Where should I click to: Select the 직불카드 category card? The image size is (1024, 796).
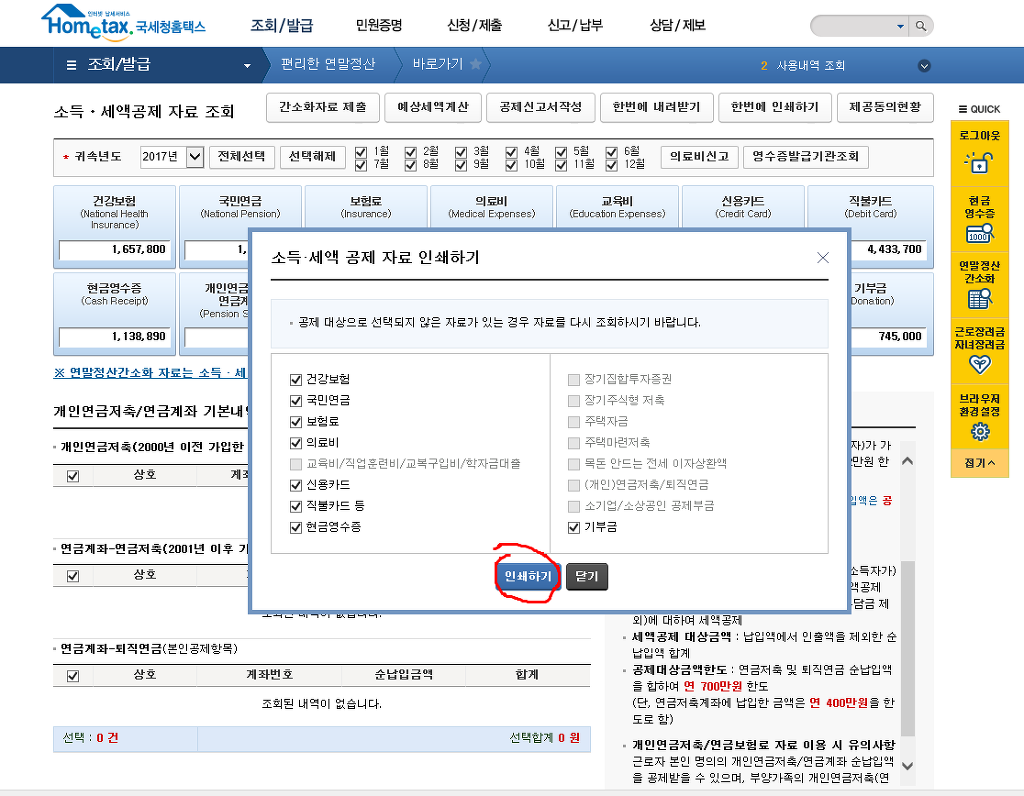(x=871, y=227)
